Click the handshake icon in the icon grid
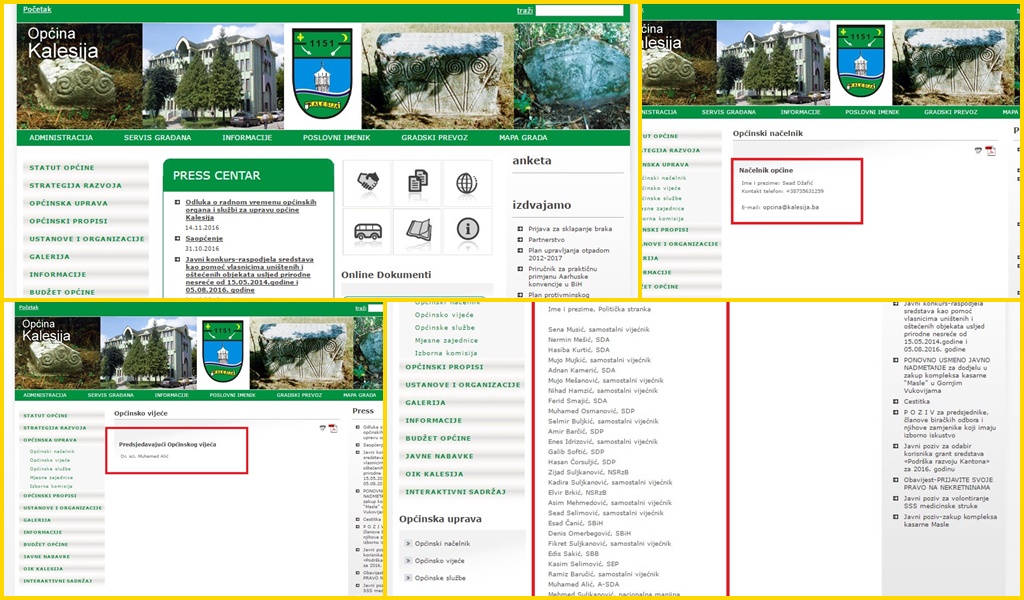Screen dimensions: 1024x600 coord(367,183)
